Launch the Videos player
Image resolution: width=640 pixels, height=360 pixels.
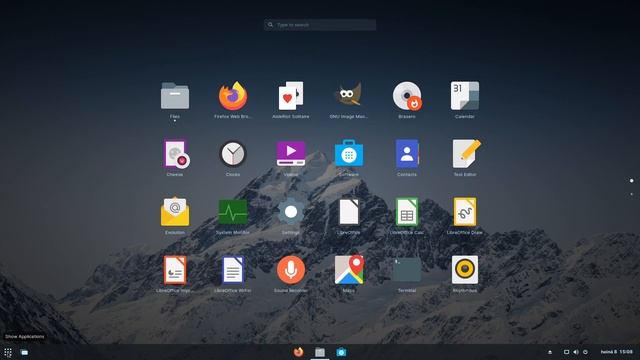pyautogui.click(x=291, y=153)
